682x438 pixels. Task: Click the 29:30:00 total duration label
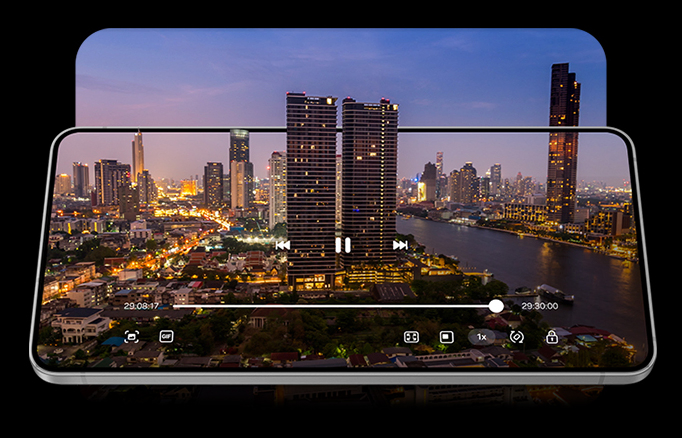pos(539,306)
